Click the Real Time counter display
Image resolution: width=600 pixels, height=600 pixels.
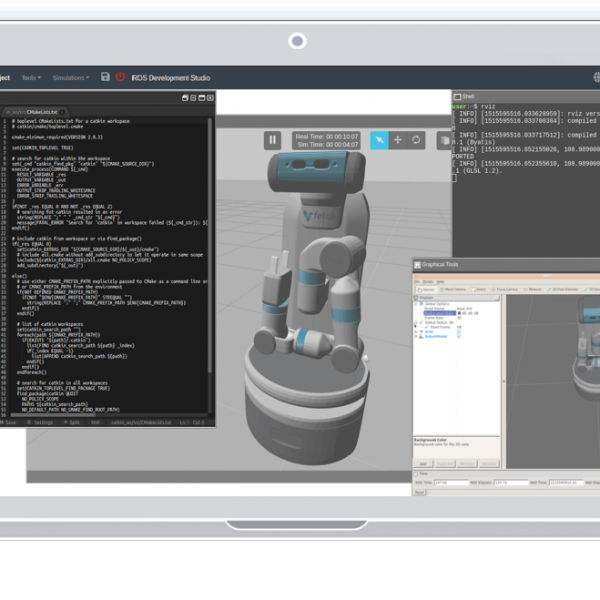[327, 137]
